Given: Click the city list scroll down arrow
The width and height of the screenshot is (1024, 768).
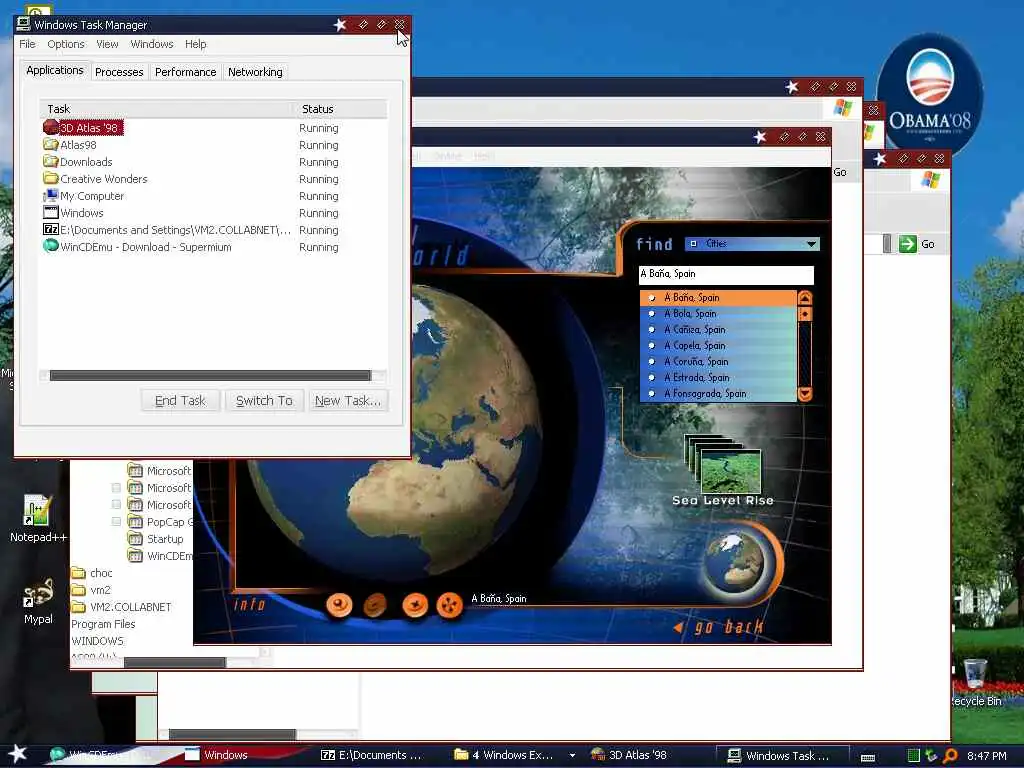Looking at the screenshot, I should [805, 394].
